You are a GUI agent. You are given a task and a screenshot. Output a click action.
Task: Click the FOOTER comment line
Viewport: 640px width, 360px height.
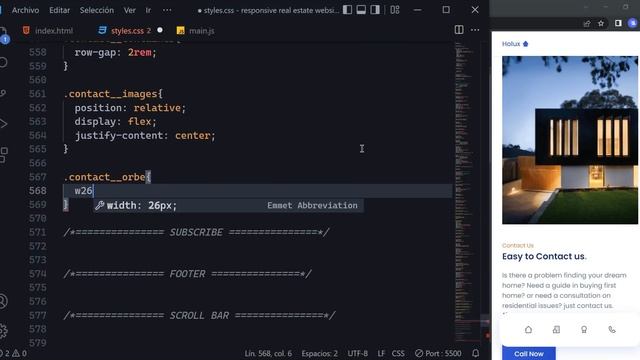coord(188,274)
